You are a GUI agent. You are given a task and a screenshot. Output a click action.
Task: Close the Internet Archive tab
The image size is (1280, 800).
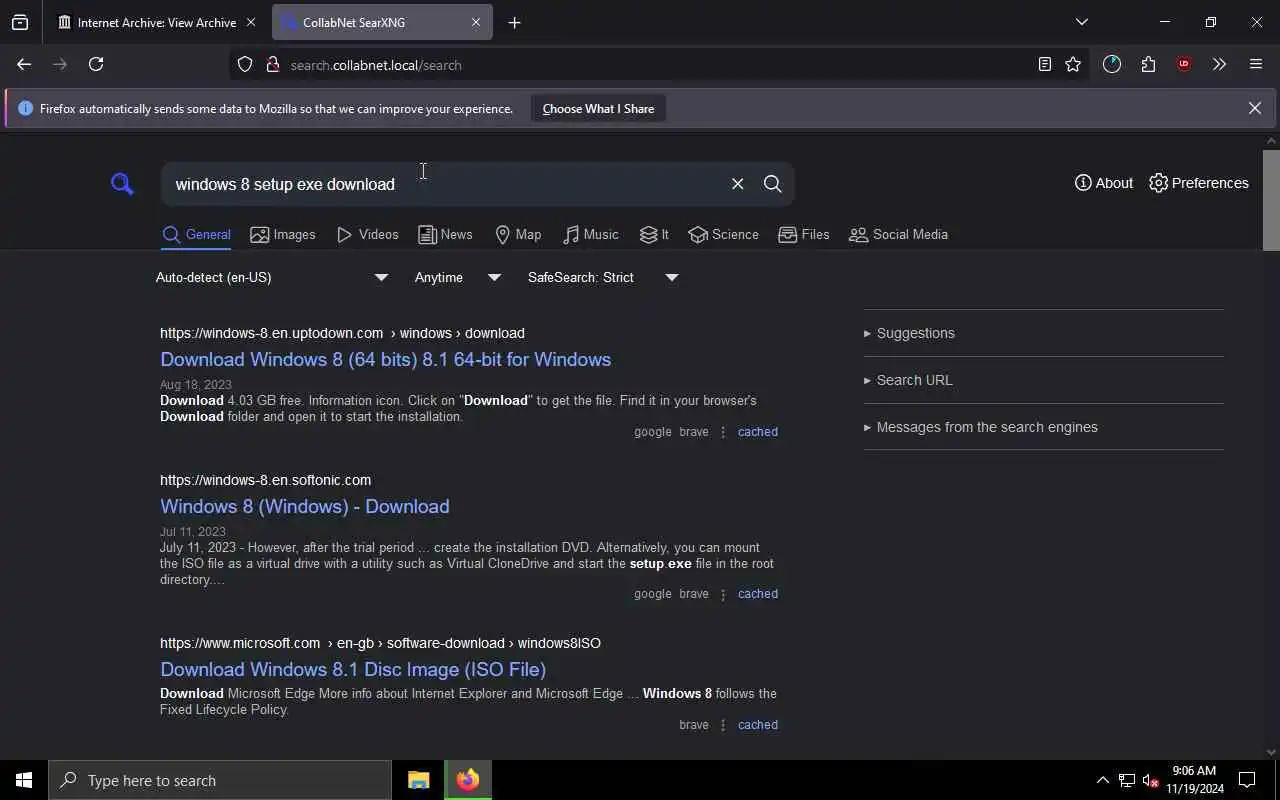coord(250,22)
